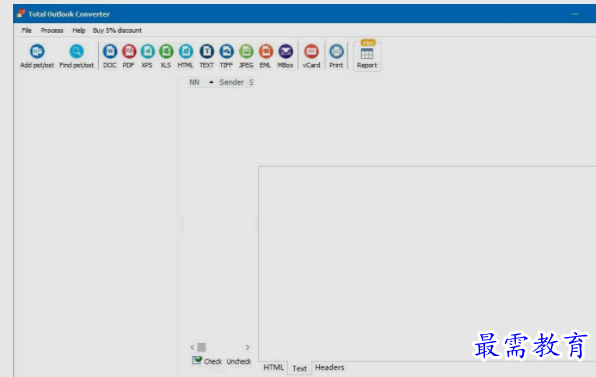Convert to EML format
This screenshot has height=377, width=596.
265,56
